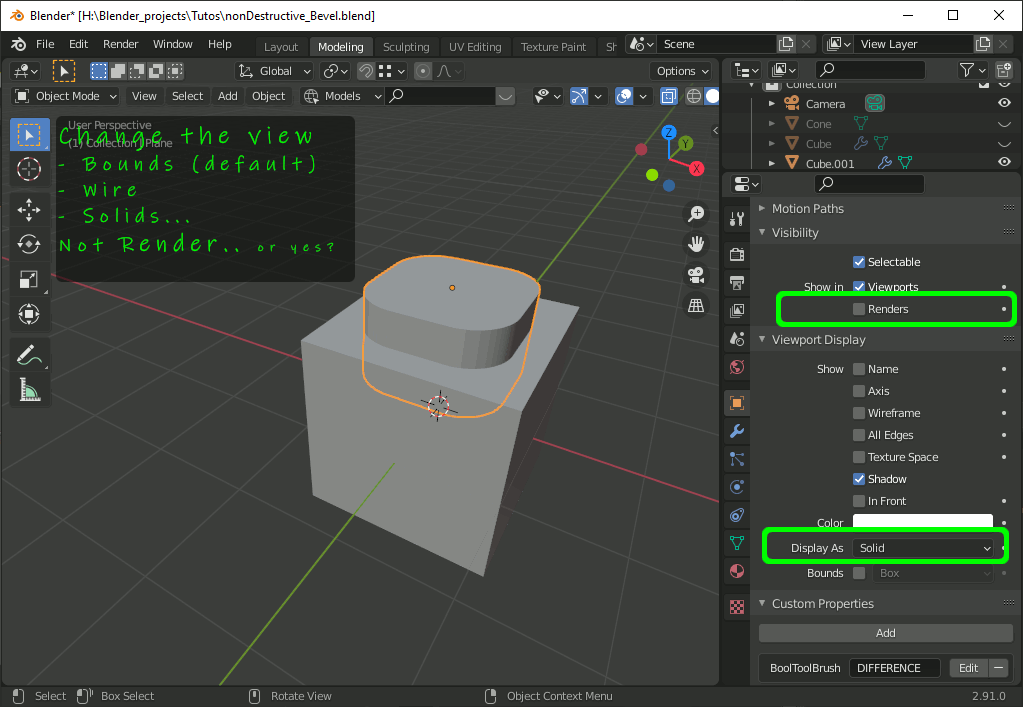Image resolution: width=1023 pixels, height=707 pixels.
Task: Open Particles properties tab
Action: point(737,459)
